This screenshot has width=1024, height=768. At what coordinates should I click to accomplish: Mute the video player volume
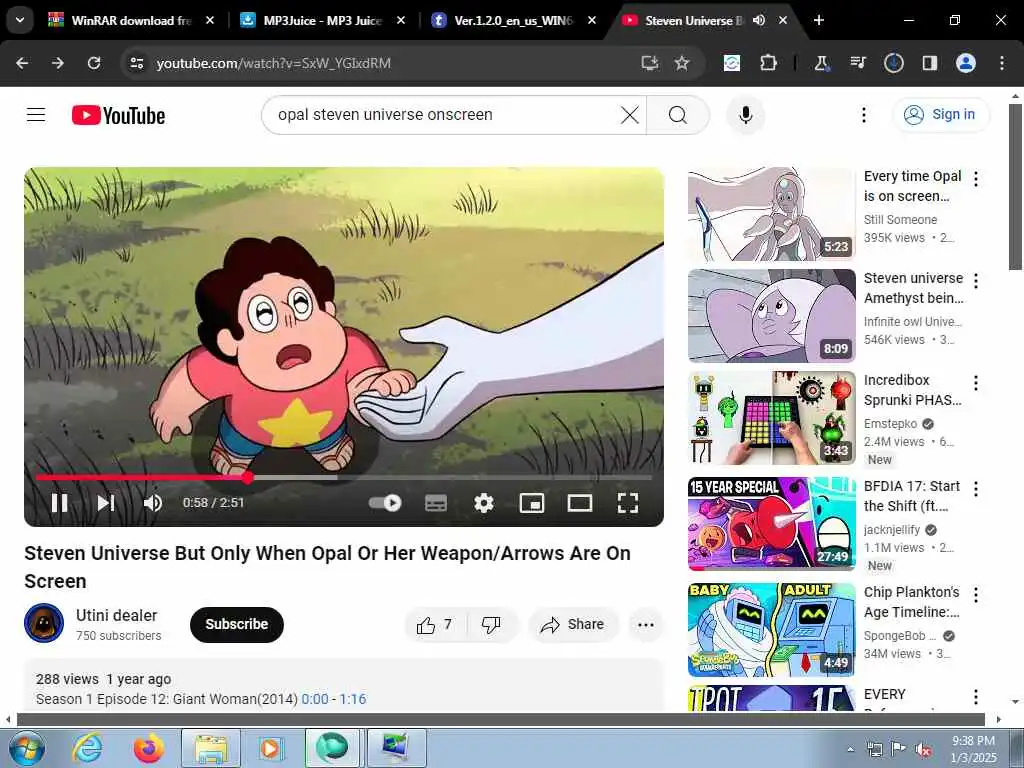coord(153,503)
